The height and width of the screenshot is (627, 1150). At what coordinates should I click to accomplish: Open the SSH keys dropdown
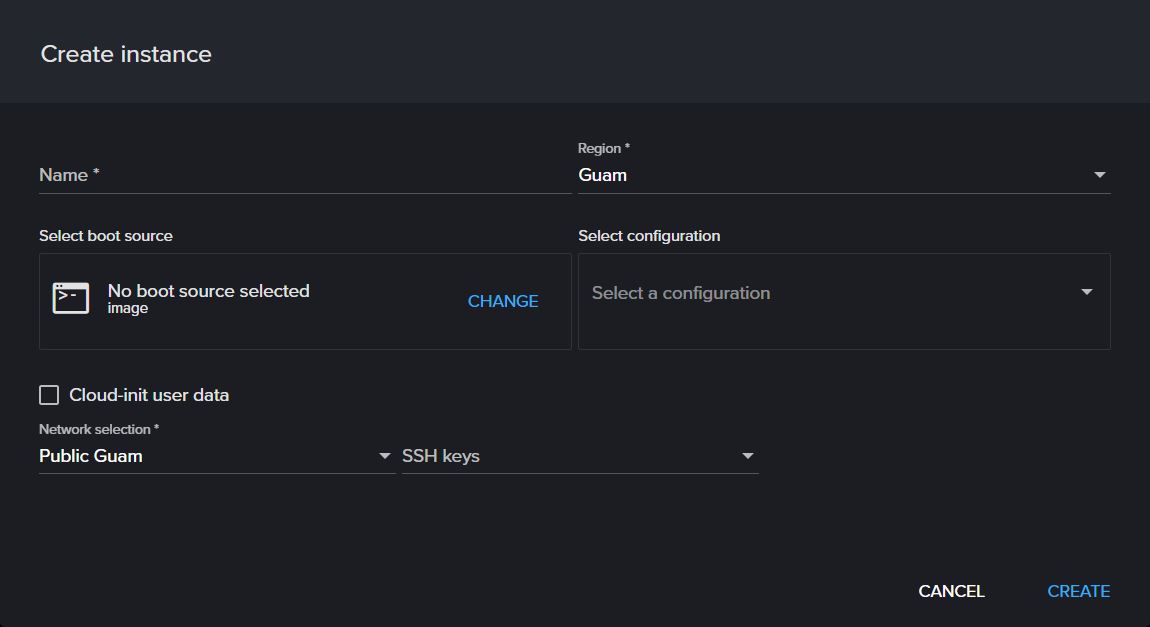580,455
